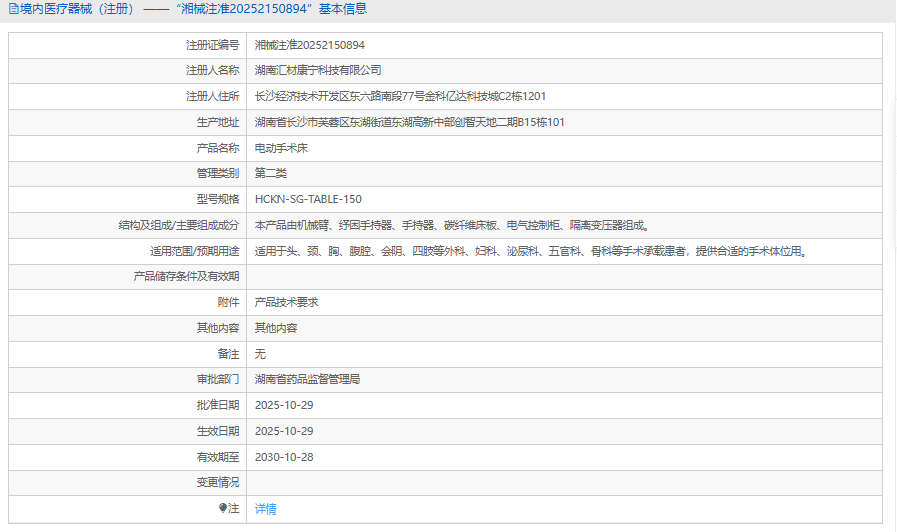The height and width of the screenshot is (532, 897).
Task: Click the intended use text starting 适用于头
Action: coord(530,251)
